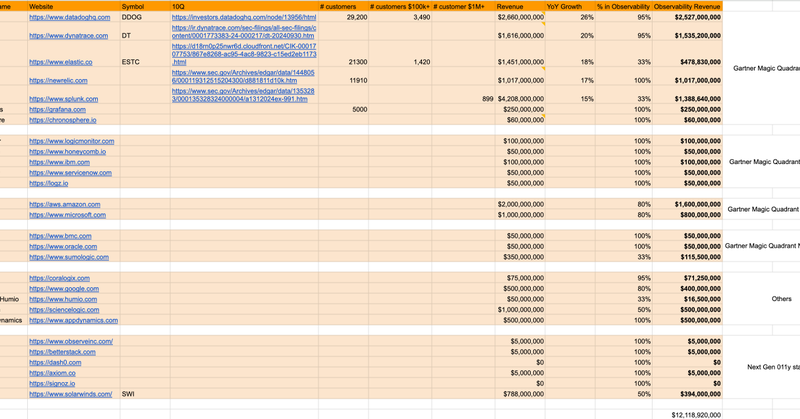800x419 pixels.
Task: Open the observeinc.com website link
Action: click(71, 341)
